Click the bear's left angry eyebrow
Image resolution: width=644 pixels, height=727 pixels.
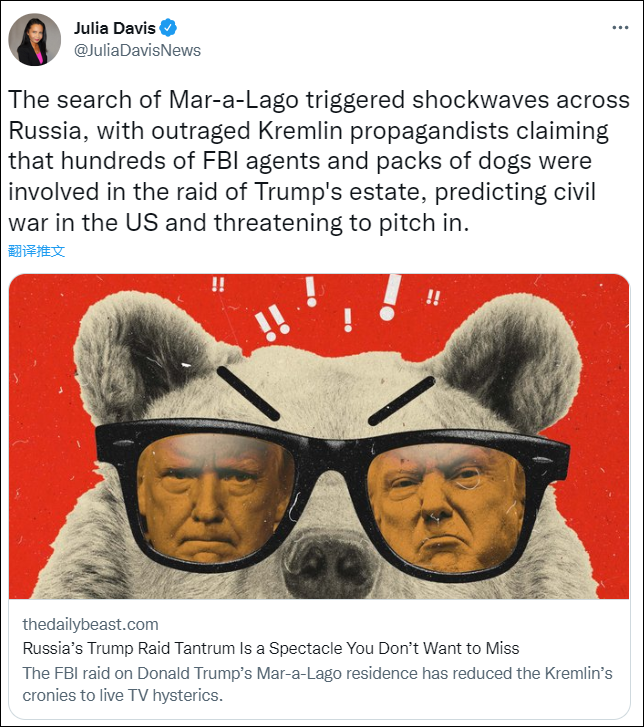pos(248,393)
